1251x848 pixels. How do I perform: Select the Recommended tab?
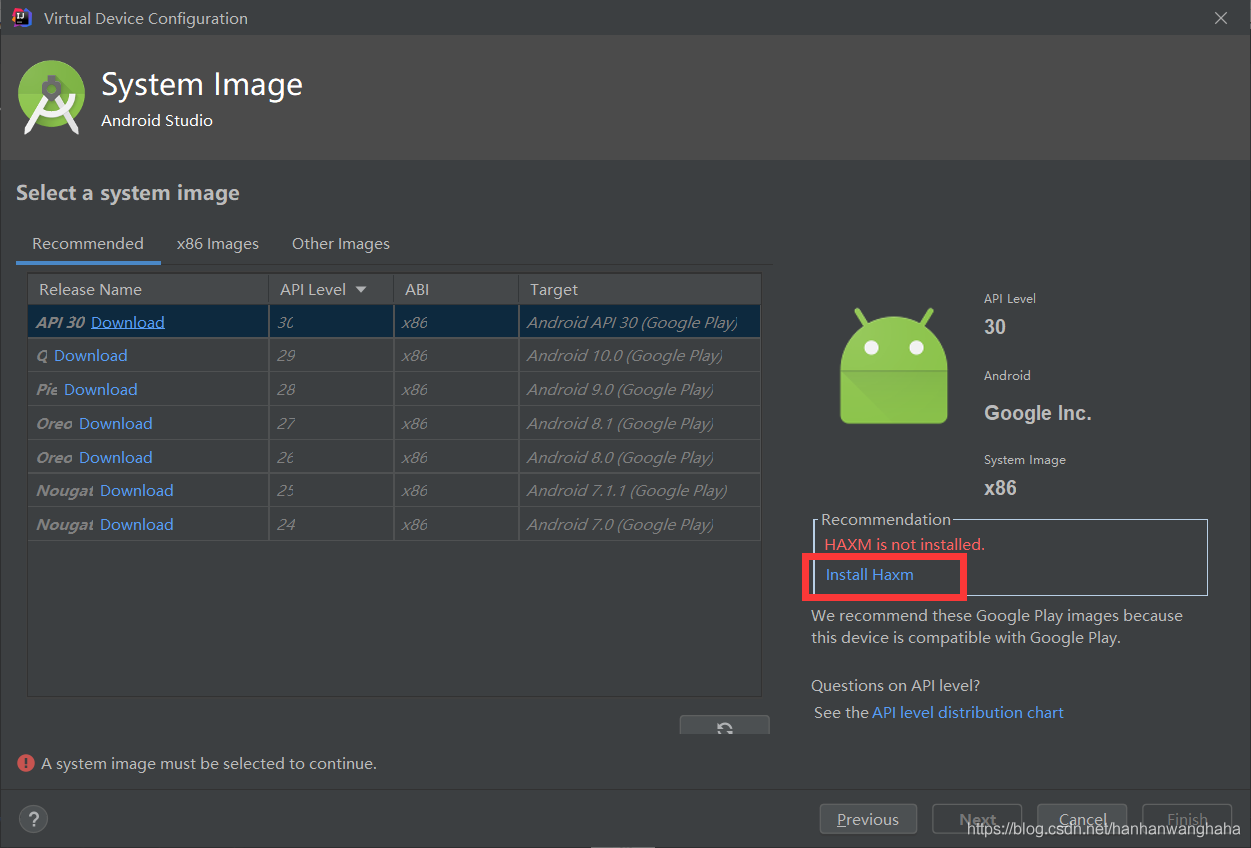[88, 243]
